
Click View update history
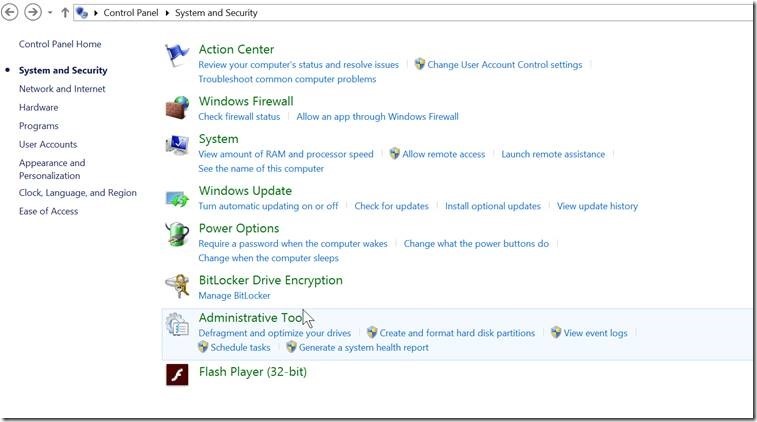click(x=598, y=206)
